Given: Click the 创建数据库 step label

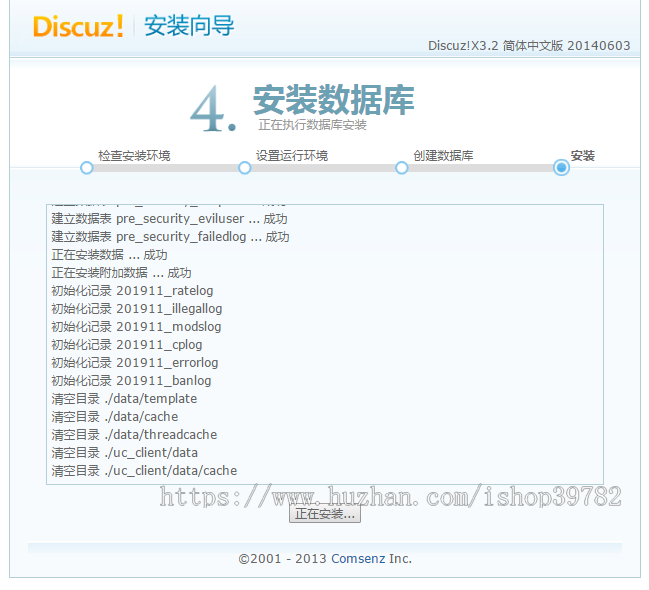Looking at the screenshot, I should (443, 156).
